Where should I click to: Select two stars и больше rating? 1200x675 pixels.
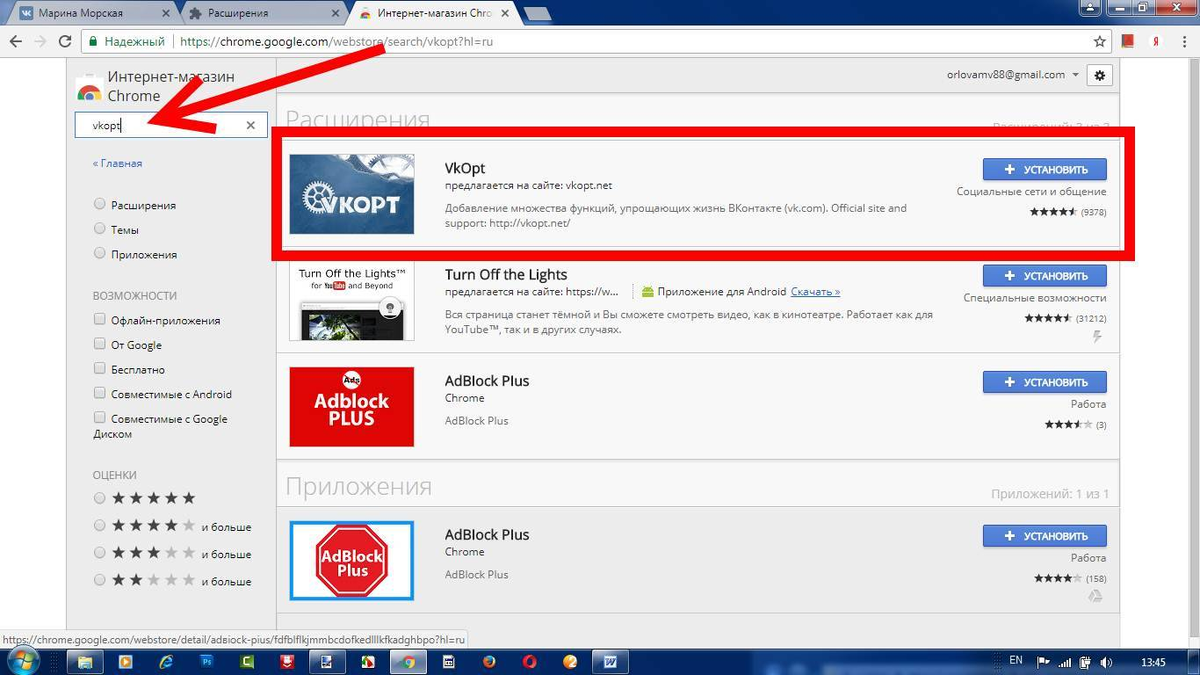point(99,580)
